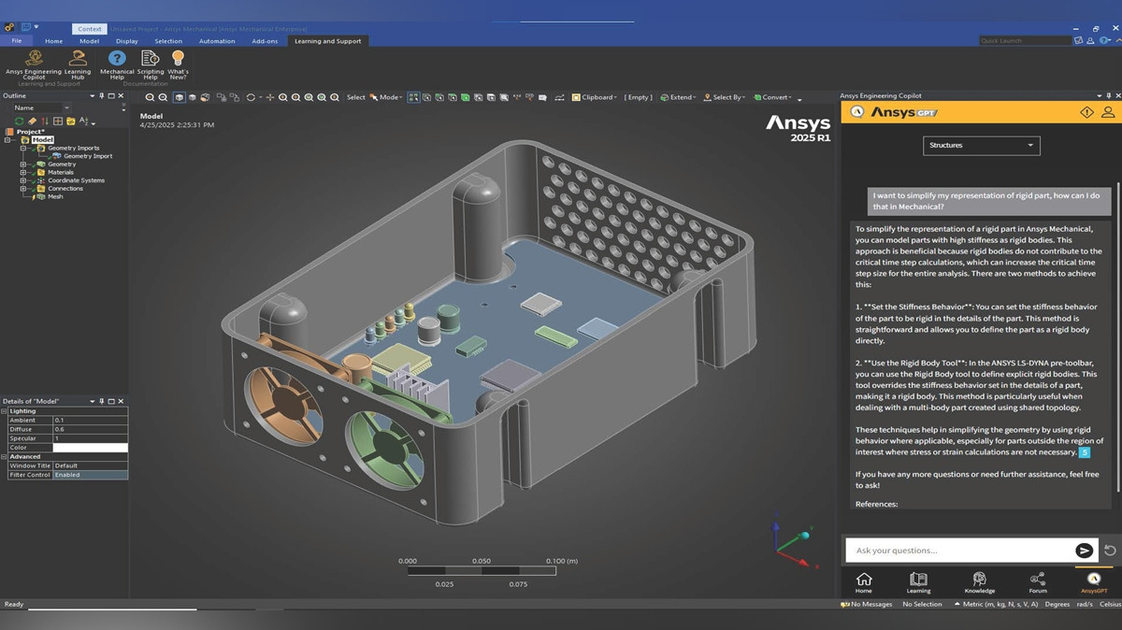The width and height of the screenshot is (1122, 630).
Task: Open the Structures dropdown in Copilot
Action: (x=981, y=145)
